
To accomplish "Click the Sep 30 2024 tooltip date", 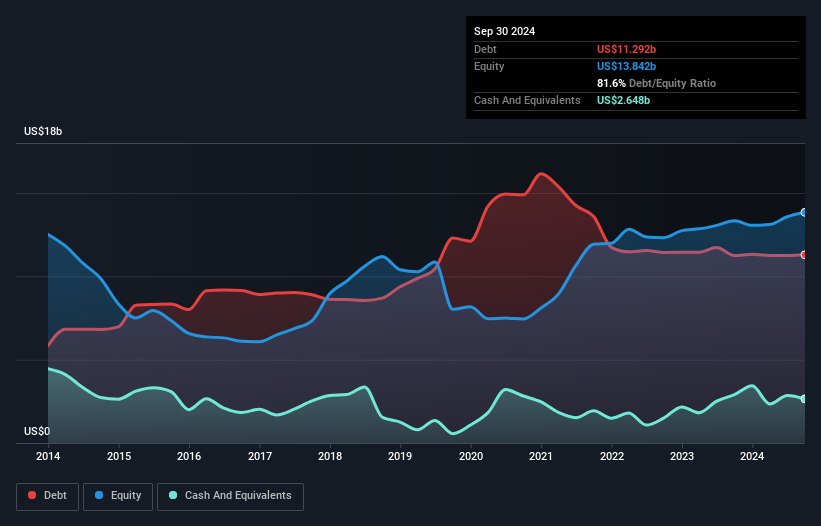I will pyautogui.click(x=504, y=31).
